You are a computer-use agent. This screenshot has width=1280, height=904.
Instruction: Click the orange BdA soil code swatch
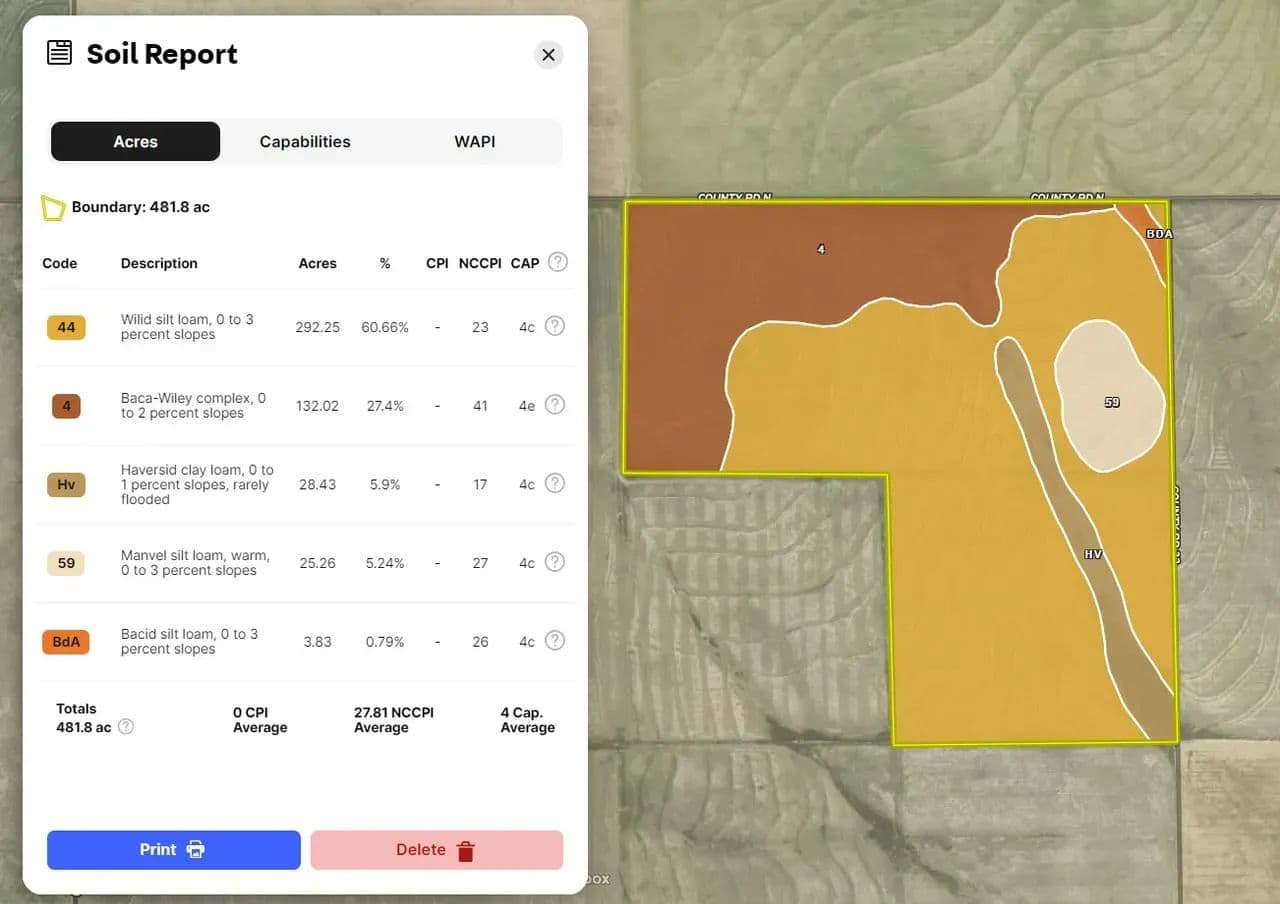[x=66, y=642]
